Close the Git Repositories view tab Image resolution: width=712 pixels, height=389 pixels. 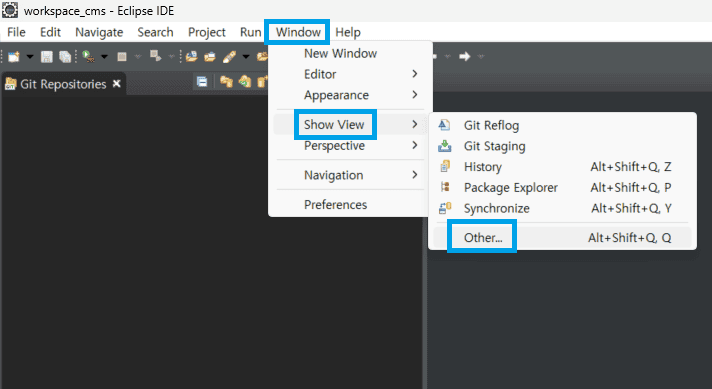tap(117, 84)
